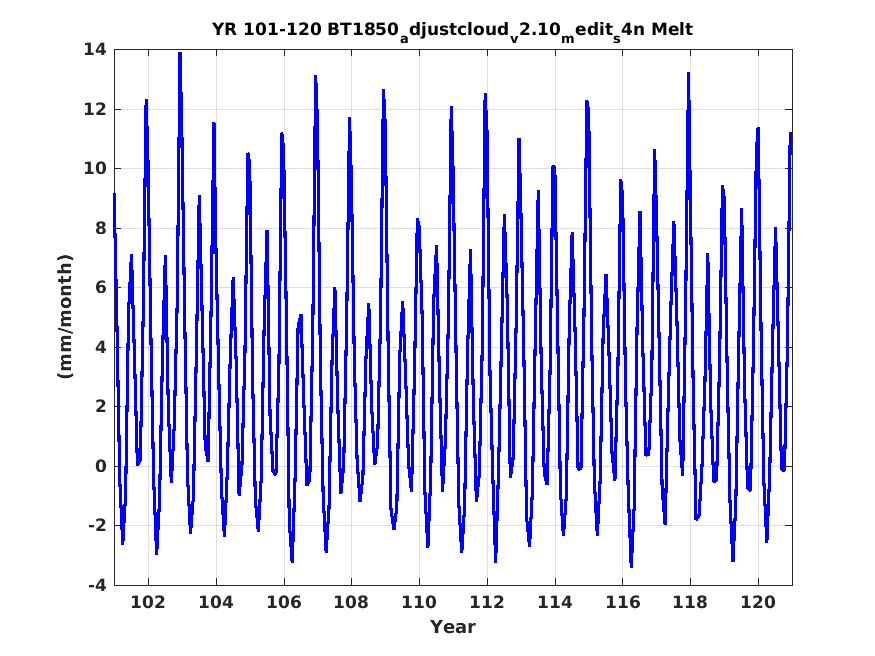The height and width of the screenshot is (656, 875).
Task: Click x-axis tick label 110
Action: (419, 602)
